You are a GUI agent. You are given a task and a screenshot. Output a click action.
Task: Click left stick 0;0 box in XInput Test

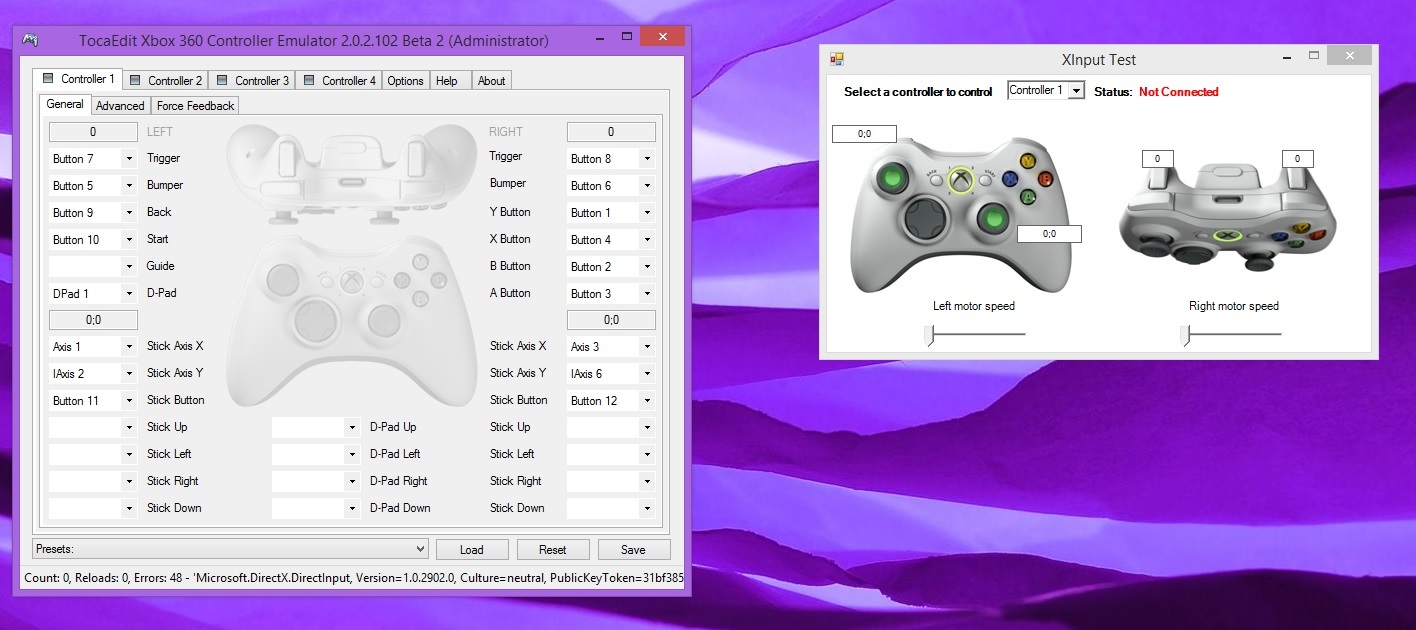coord(864,134)
